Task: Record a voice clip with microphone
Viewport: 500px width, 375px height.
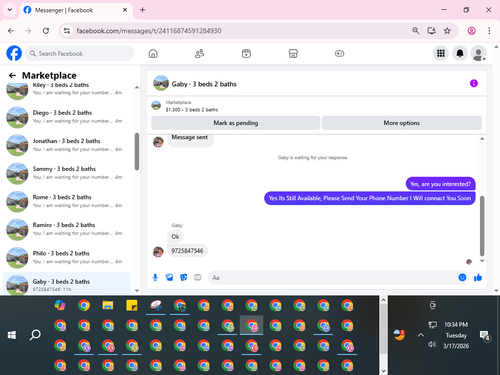Action: click(155, 277)
